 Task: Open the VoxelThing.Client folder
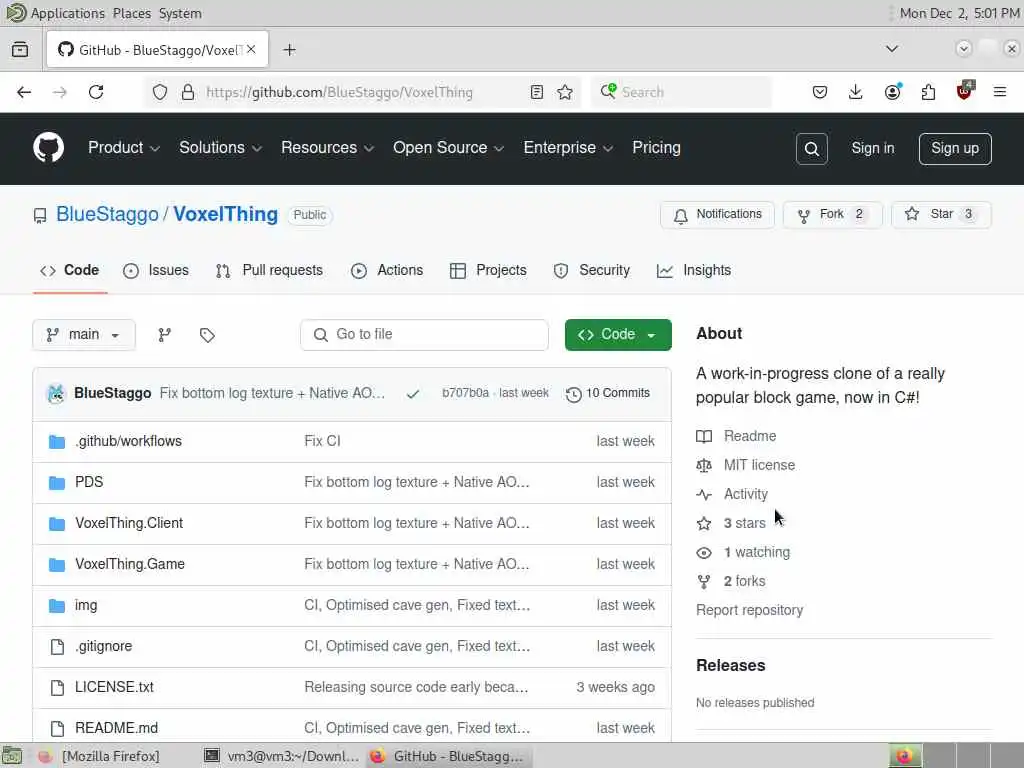129,524
